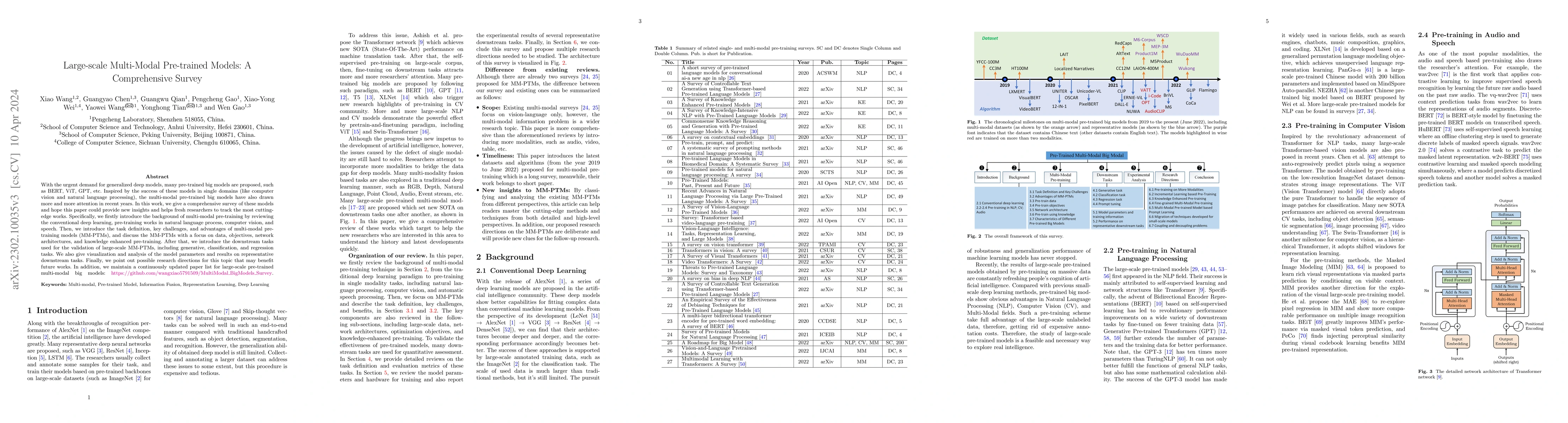The height and width of the screenshot is (423, 1568).
Task: Click the 'Algorithm' label in Fig. 1 timeline
Action: pos(990,109)
